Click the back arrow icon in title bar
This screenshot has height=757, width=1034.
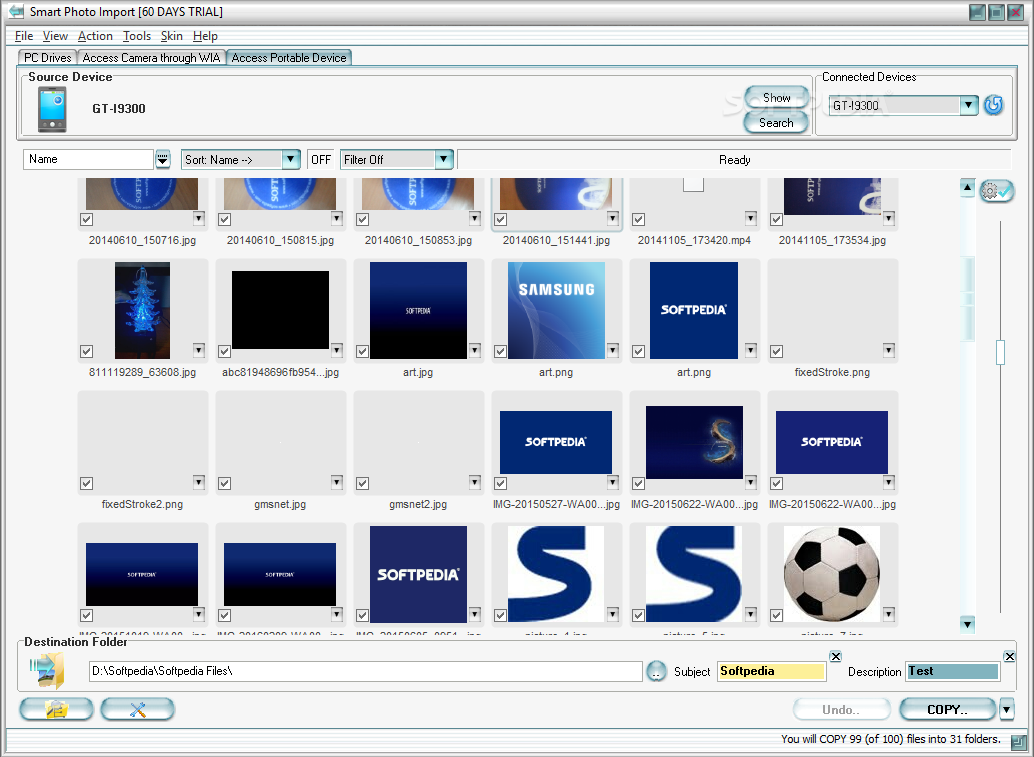point(15,12)
